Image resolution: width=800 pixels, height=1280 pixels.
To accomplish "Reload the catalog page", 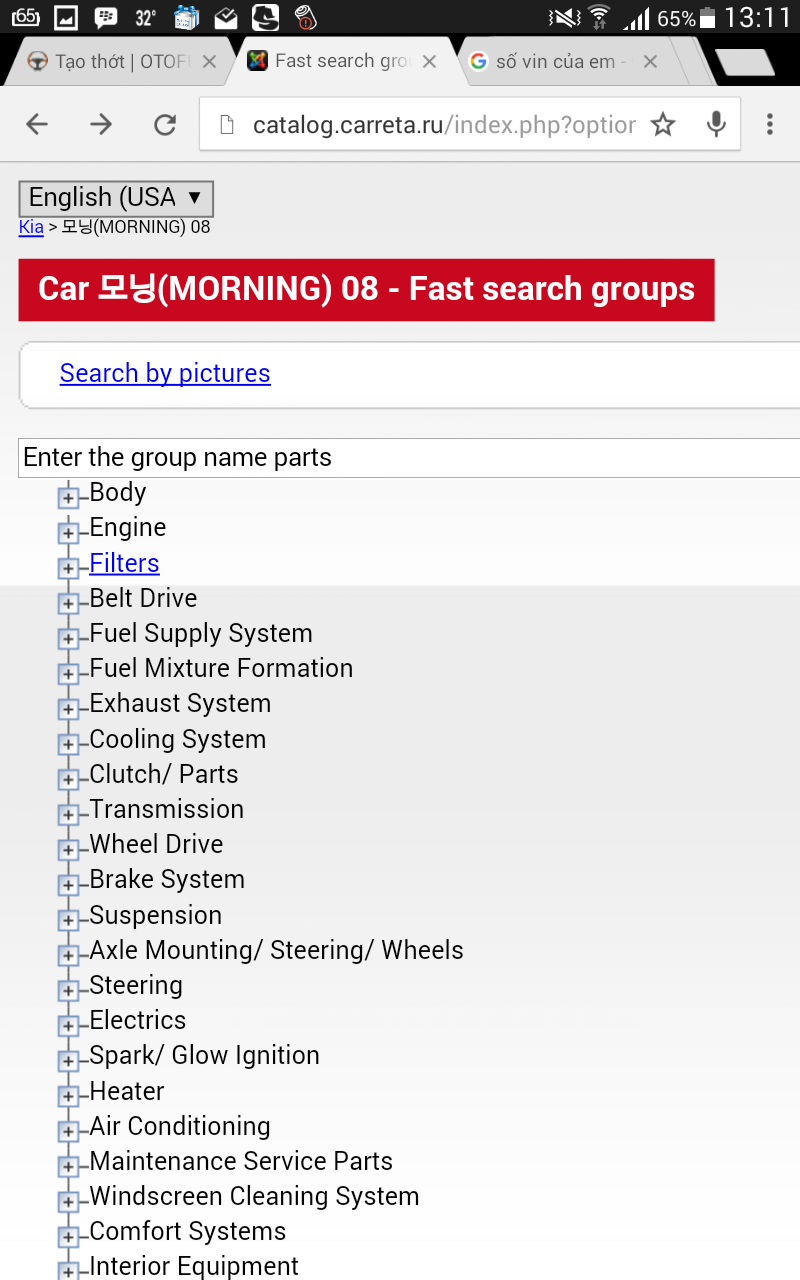I will [165, 124].
